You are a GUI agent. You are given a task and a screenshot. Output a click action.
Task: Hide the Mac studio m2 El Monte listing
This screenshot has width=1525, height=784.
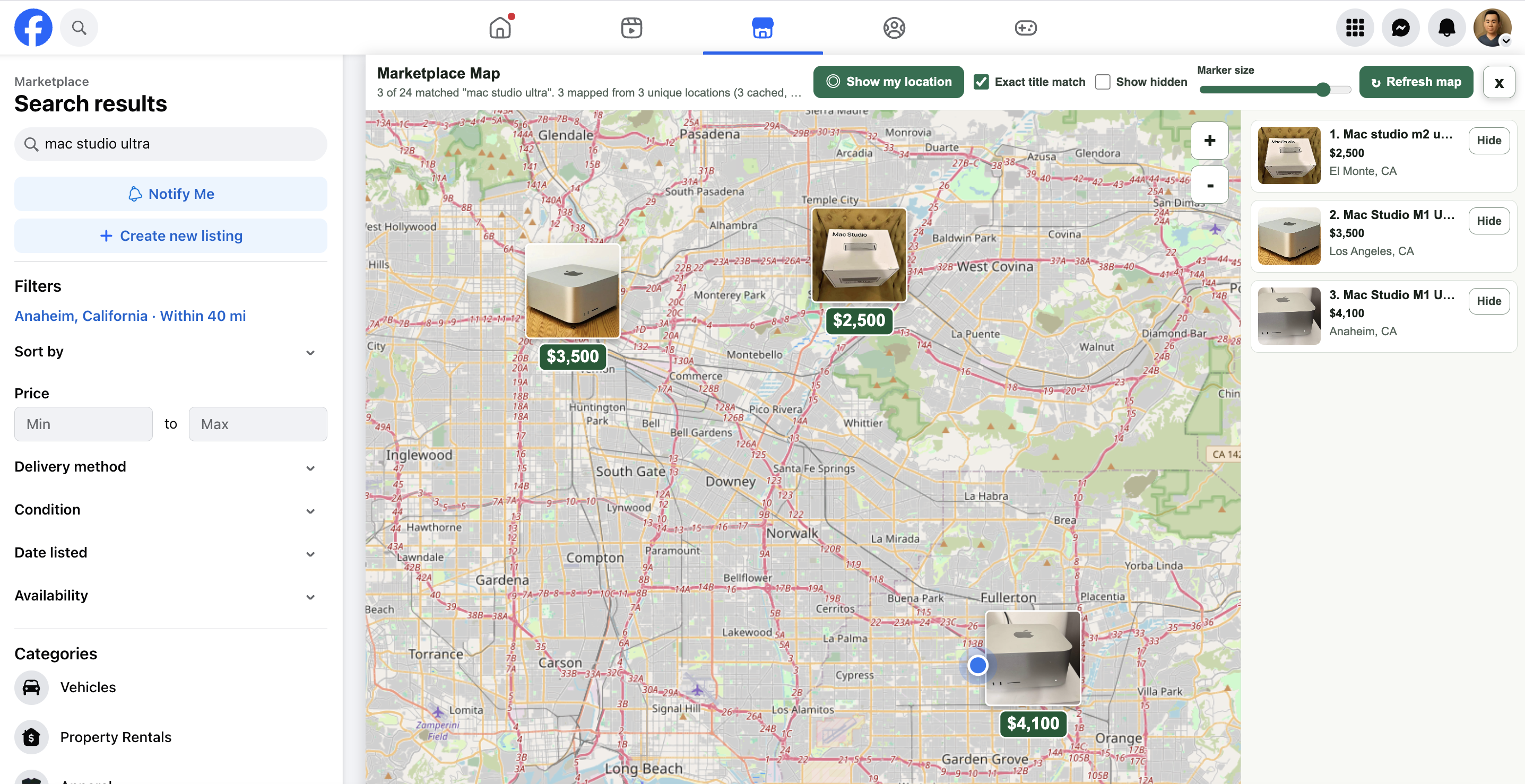pos(1488,140)
